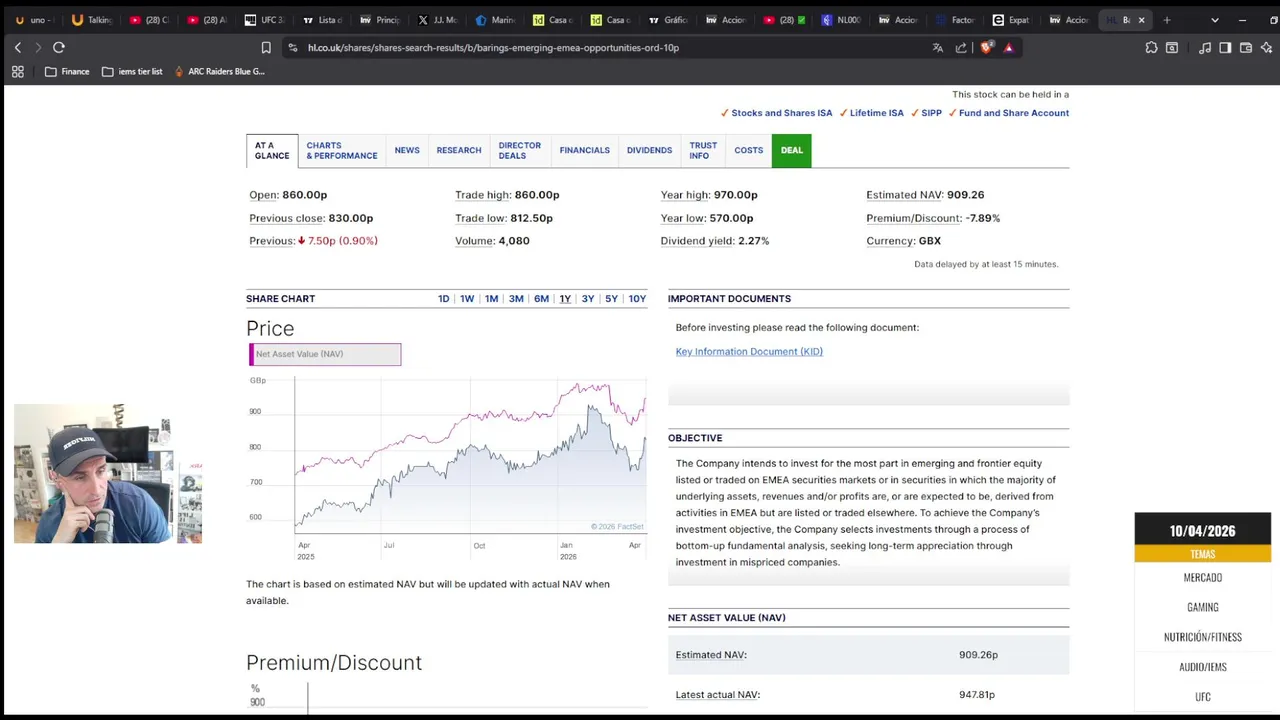Click the green Deal button
1280x720 pixels.
tap(792, 150)
